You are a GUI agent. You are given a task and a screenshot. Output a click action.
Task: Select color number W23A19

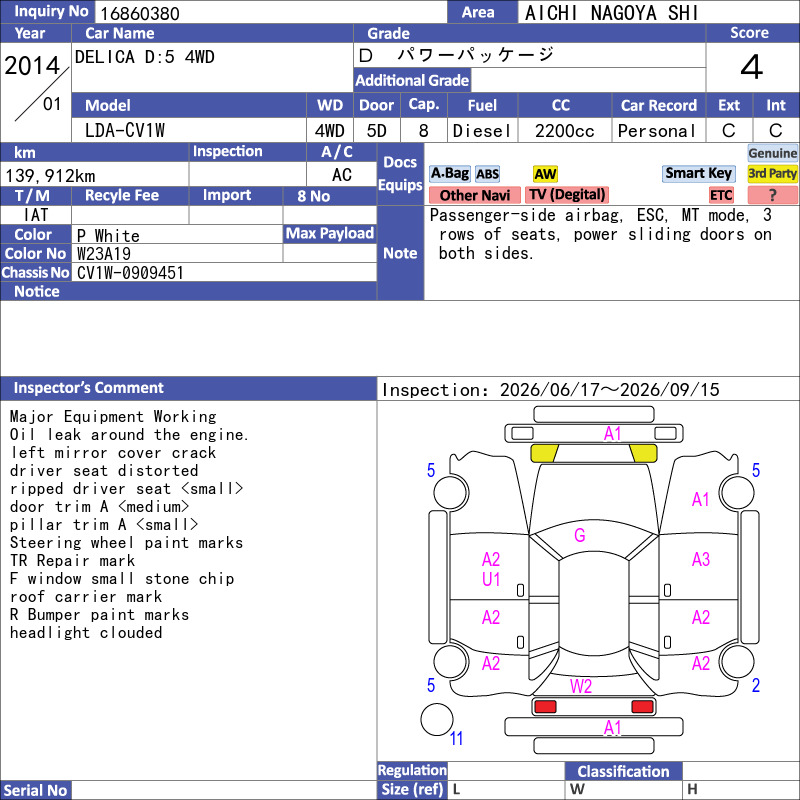click(x=104, y=254)
